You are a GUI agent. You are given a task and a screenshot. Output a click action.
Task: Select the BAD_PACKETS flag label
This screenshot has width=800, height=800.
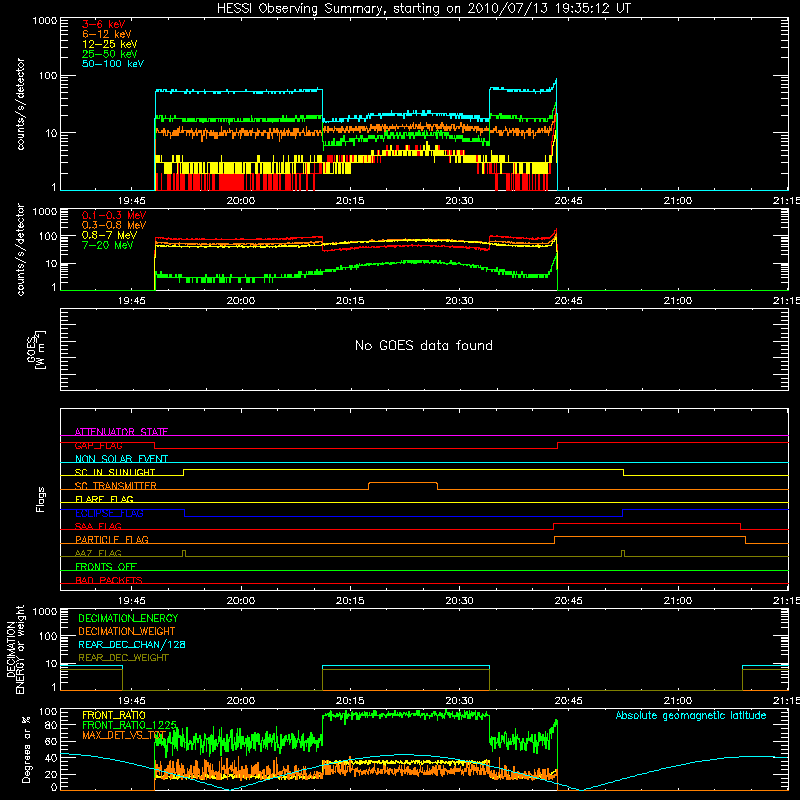point(109,580)
